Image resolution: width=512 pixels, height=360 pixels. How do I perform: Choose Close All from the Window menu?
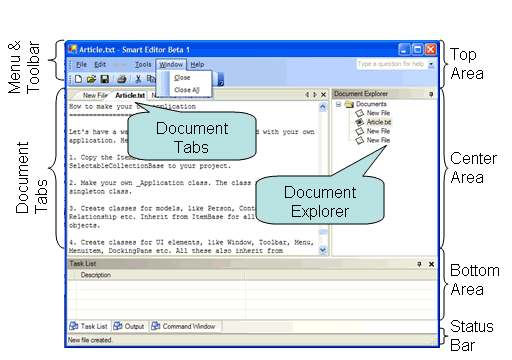(x=187, y=90)
